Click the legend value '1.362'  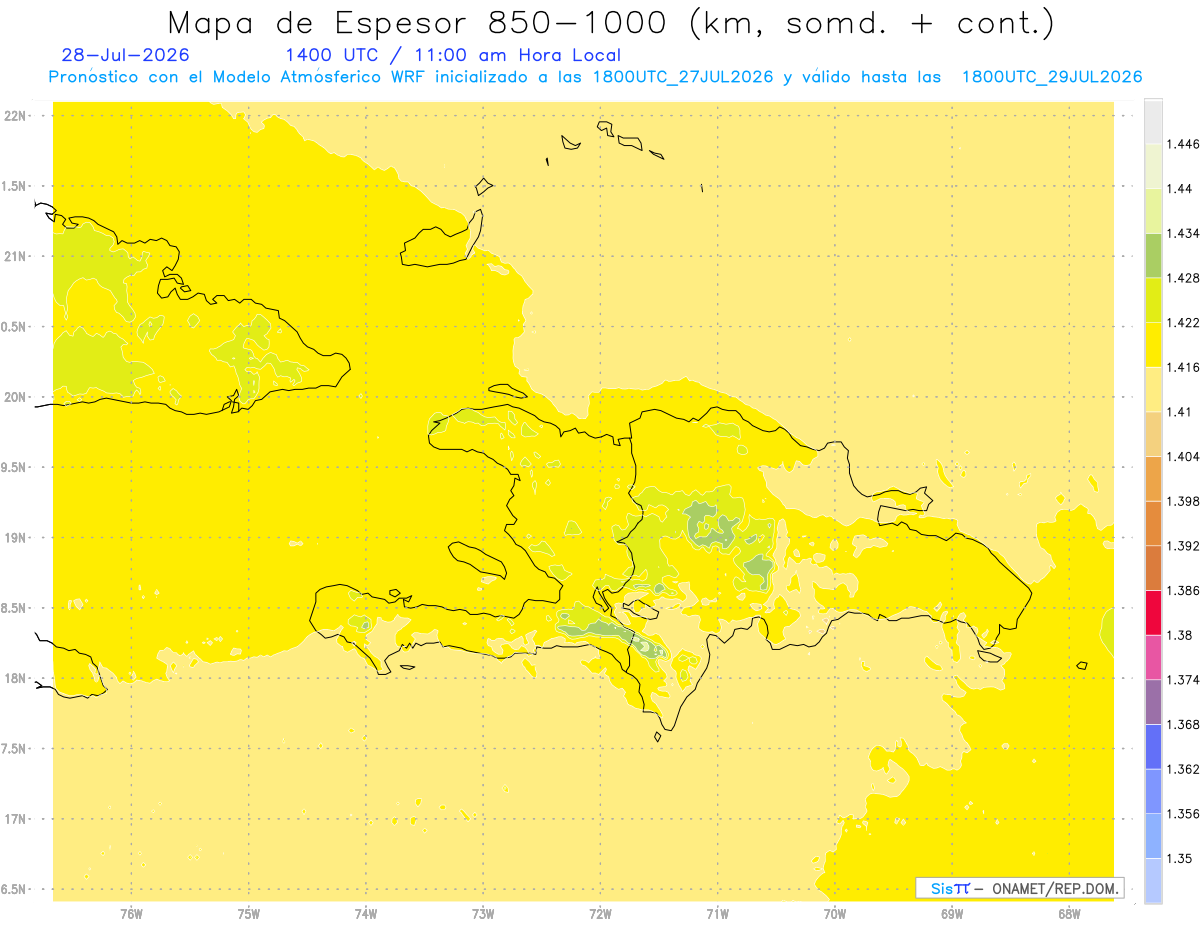click(1185, 769)
